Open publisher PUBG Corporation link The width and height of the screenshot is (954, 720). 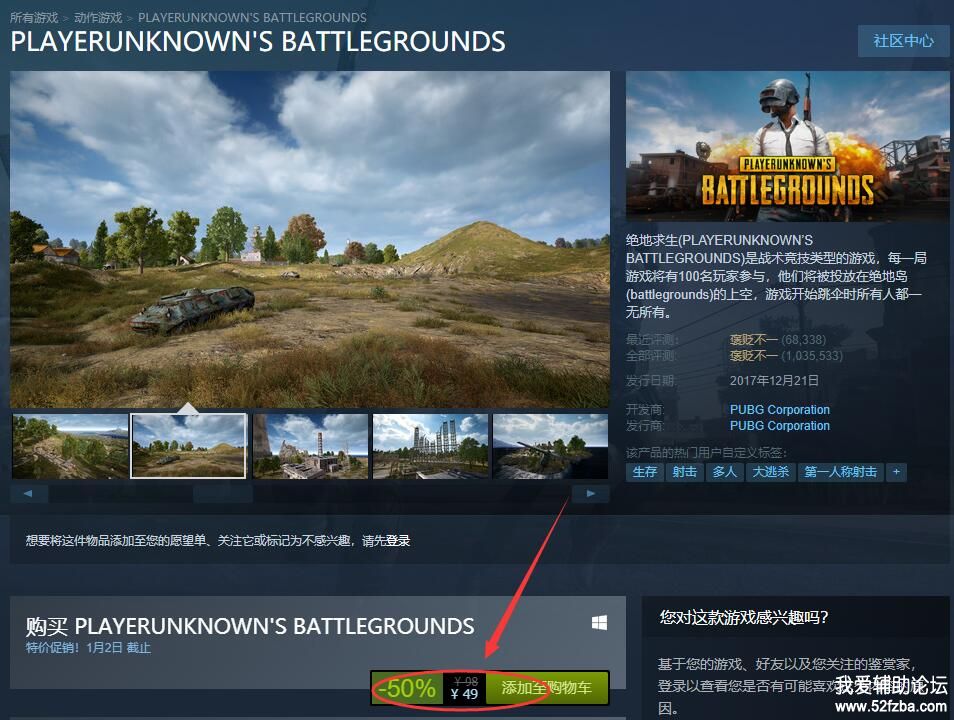[779, 425]
